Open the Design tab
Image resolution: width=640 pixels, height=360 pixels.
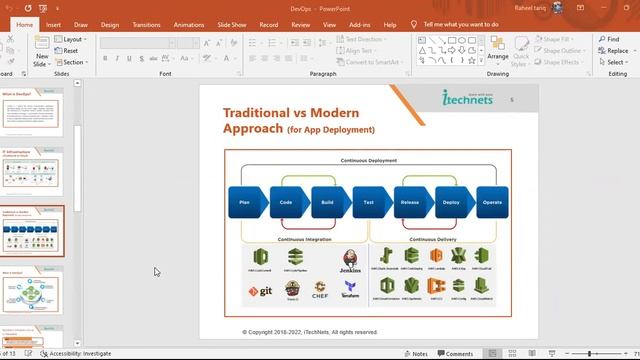click(110, 25)
